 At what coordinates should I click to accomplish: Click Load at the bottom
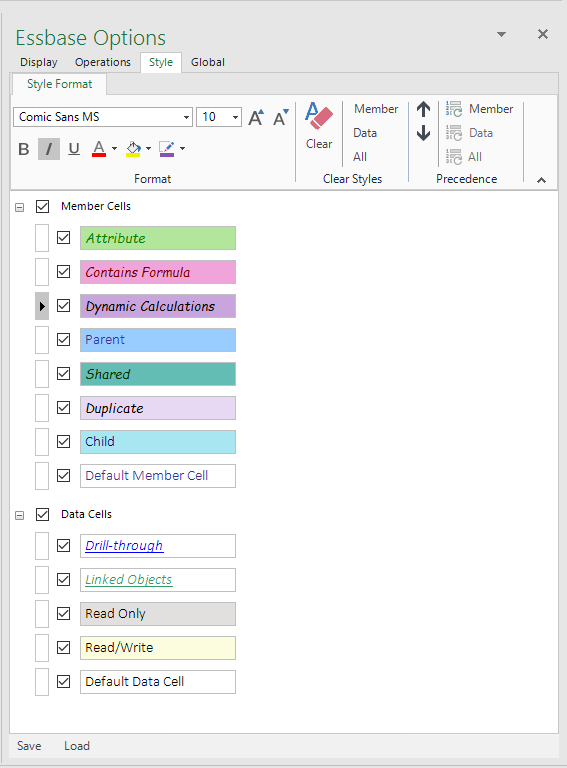(x=77, y=745)
